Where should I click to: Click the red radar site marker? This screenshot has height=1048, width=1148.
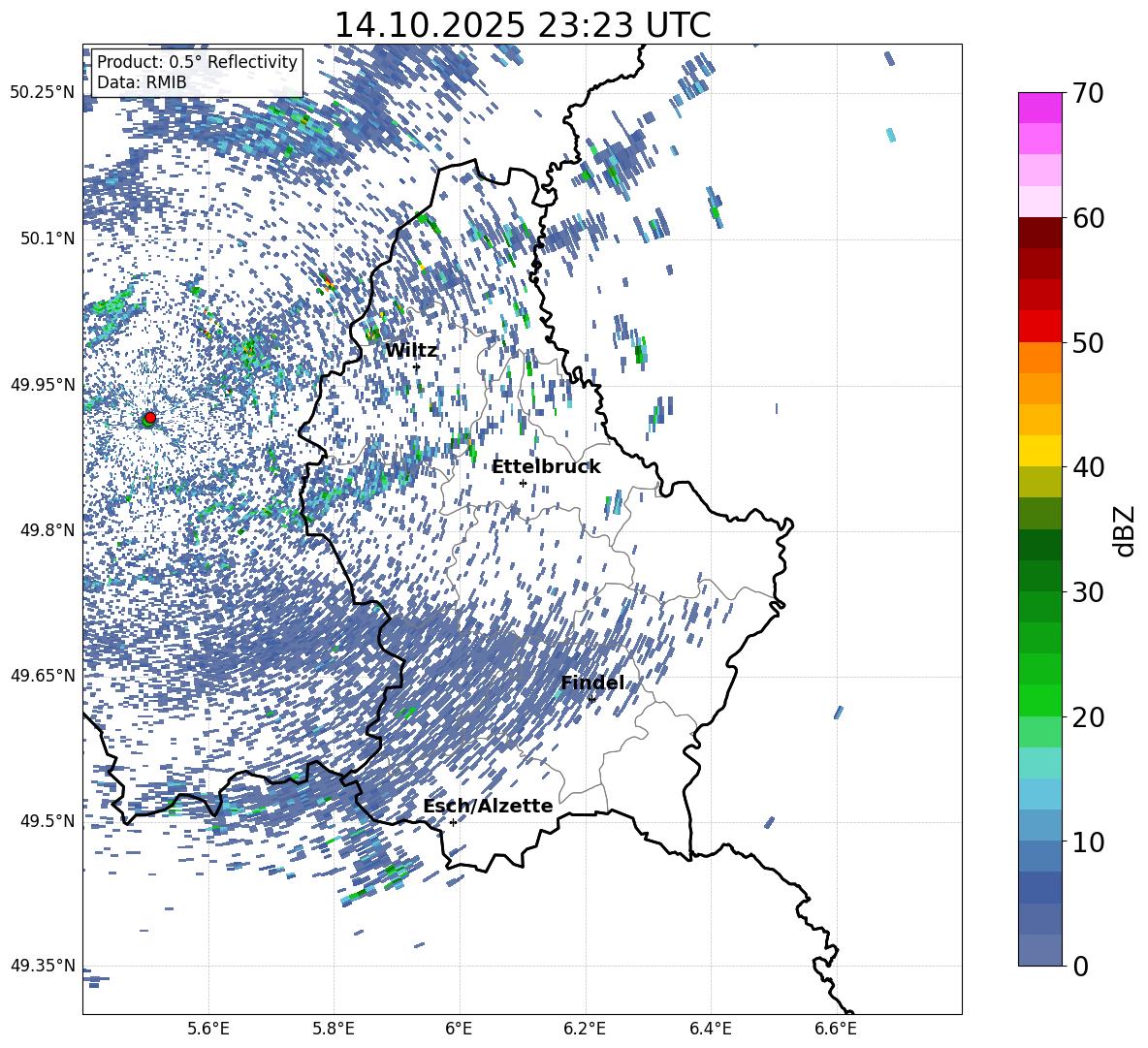(150, 417)
